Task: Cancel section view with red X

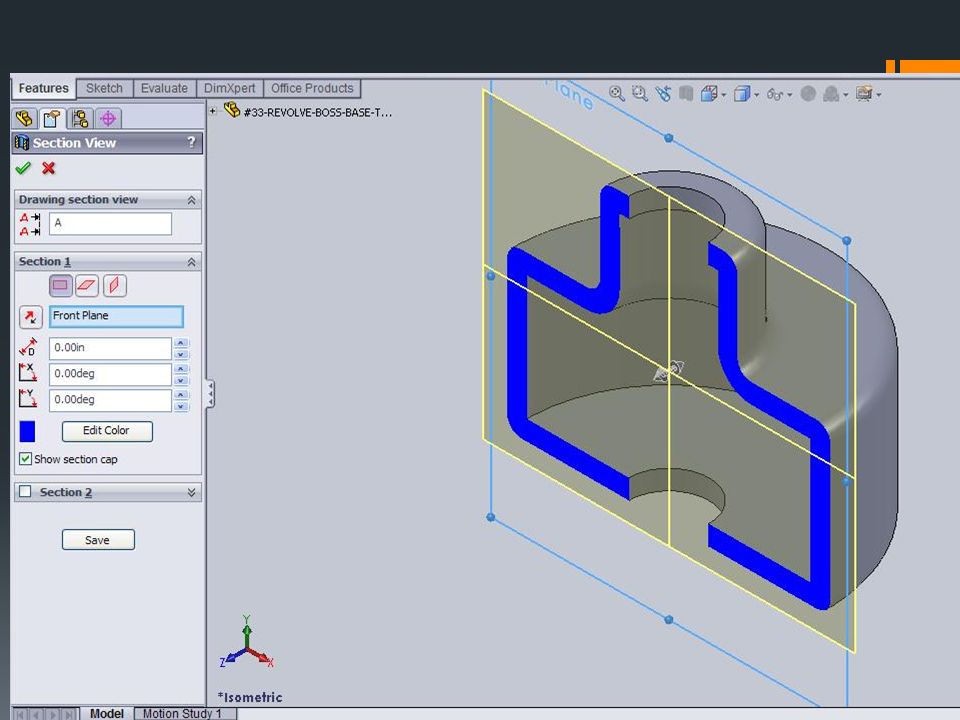Action: coord(48,168)
